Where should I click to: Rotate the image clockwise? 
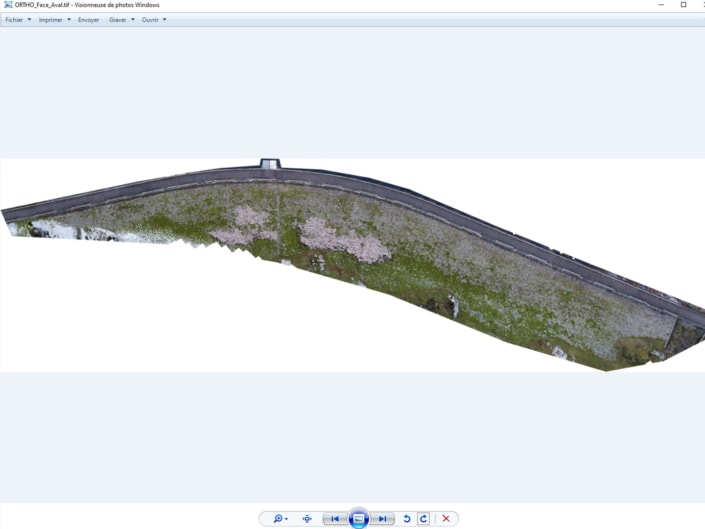pos(423,519)
